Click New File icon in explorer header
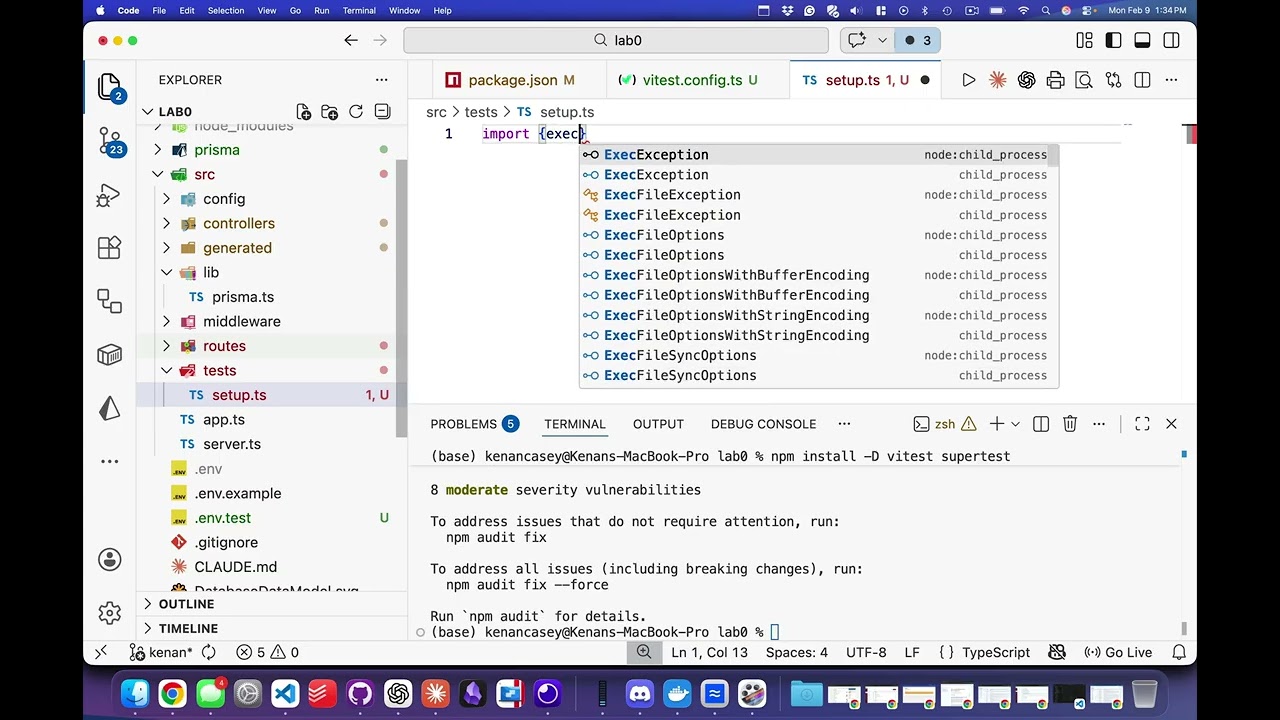The height and width of the screenshot is (720, 1280). (303, 112)
